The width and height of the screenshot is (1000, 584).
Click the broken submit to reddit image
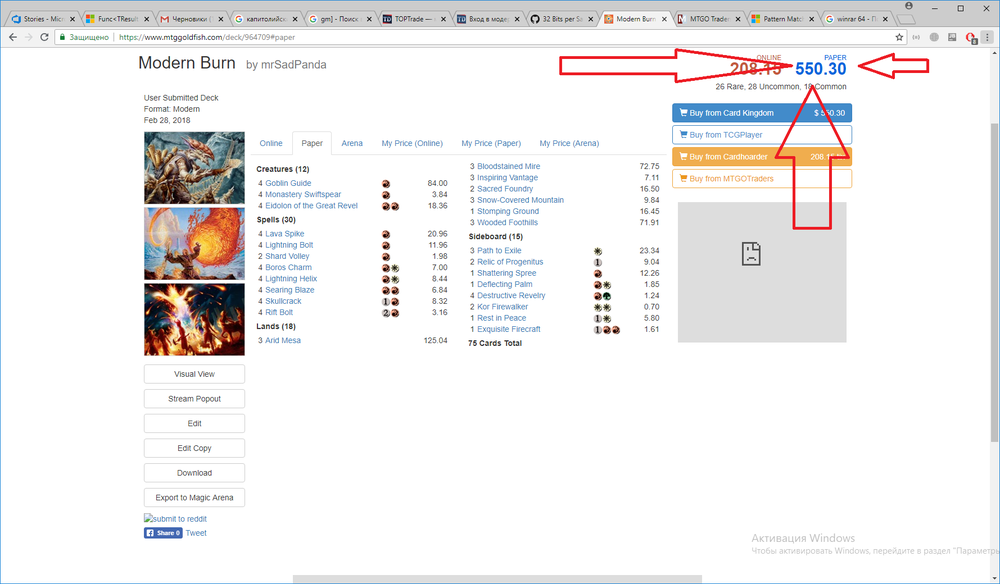[176, 519]
